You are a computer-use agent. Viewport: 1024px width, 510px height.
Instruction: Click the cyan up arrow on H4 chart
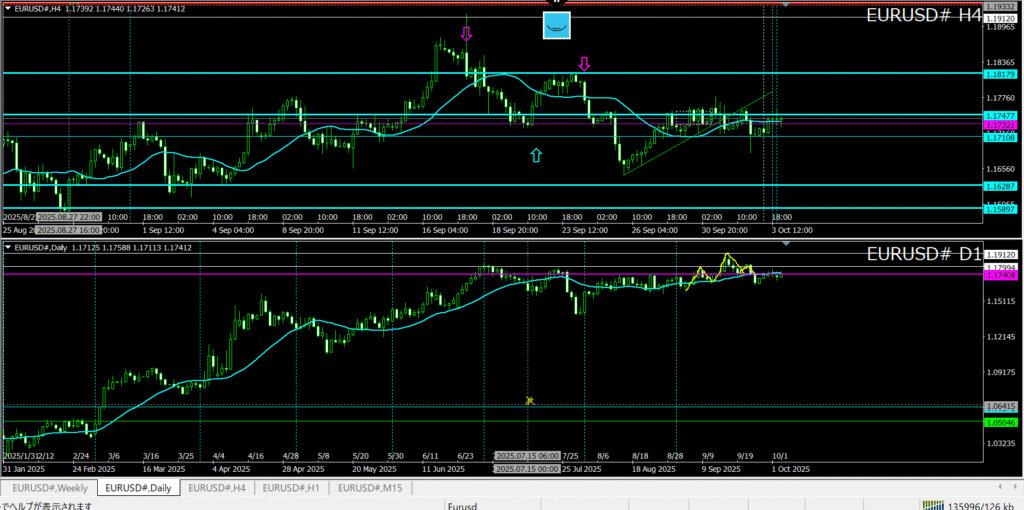(x=537, y=155)
